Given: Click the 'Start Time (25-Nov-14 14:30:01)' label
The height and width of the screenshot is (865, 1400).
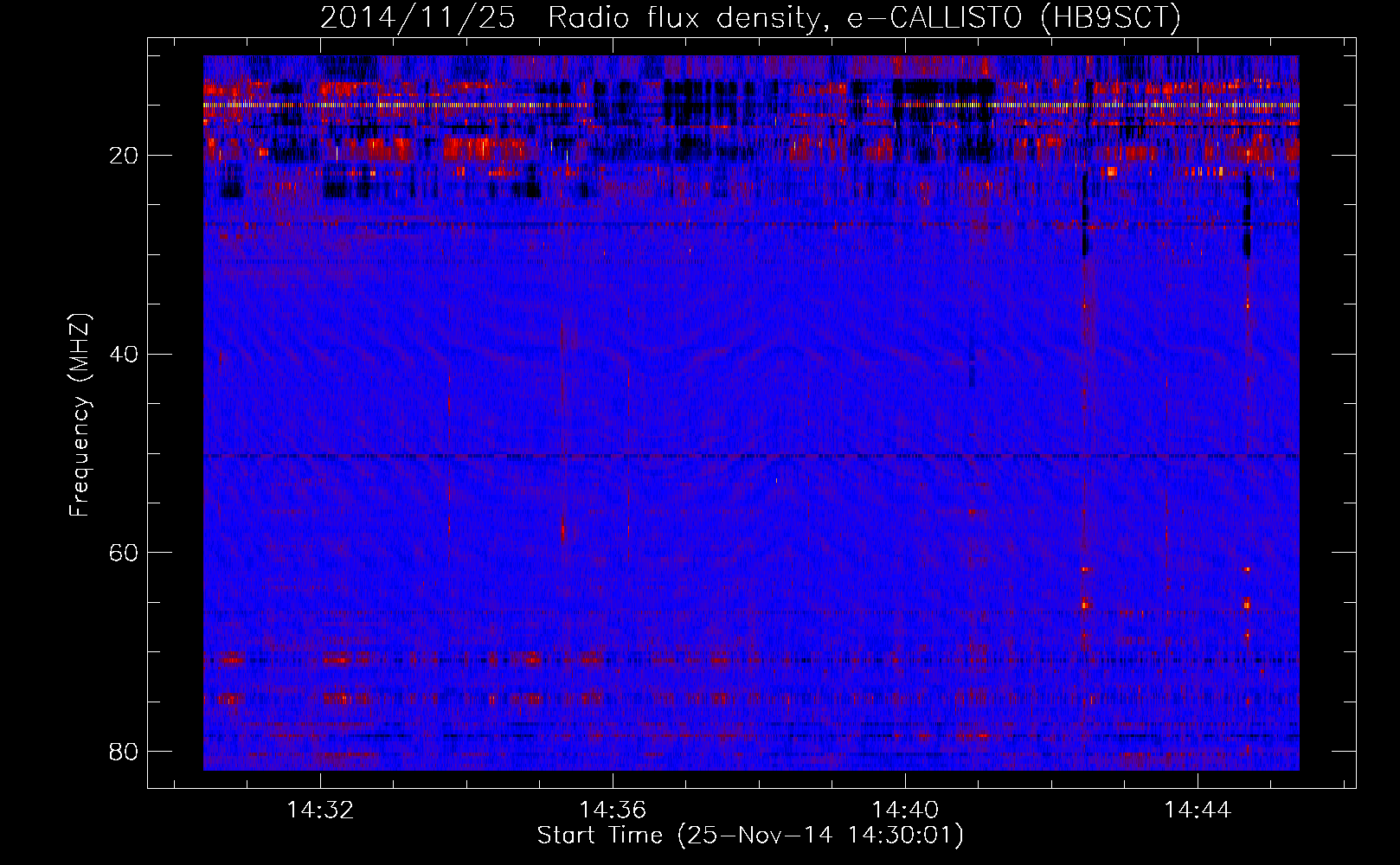Looking at the screenshot, I should (x=750, y=836).
